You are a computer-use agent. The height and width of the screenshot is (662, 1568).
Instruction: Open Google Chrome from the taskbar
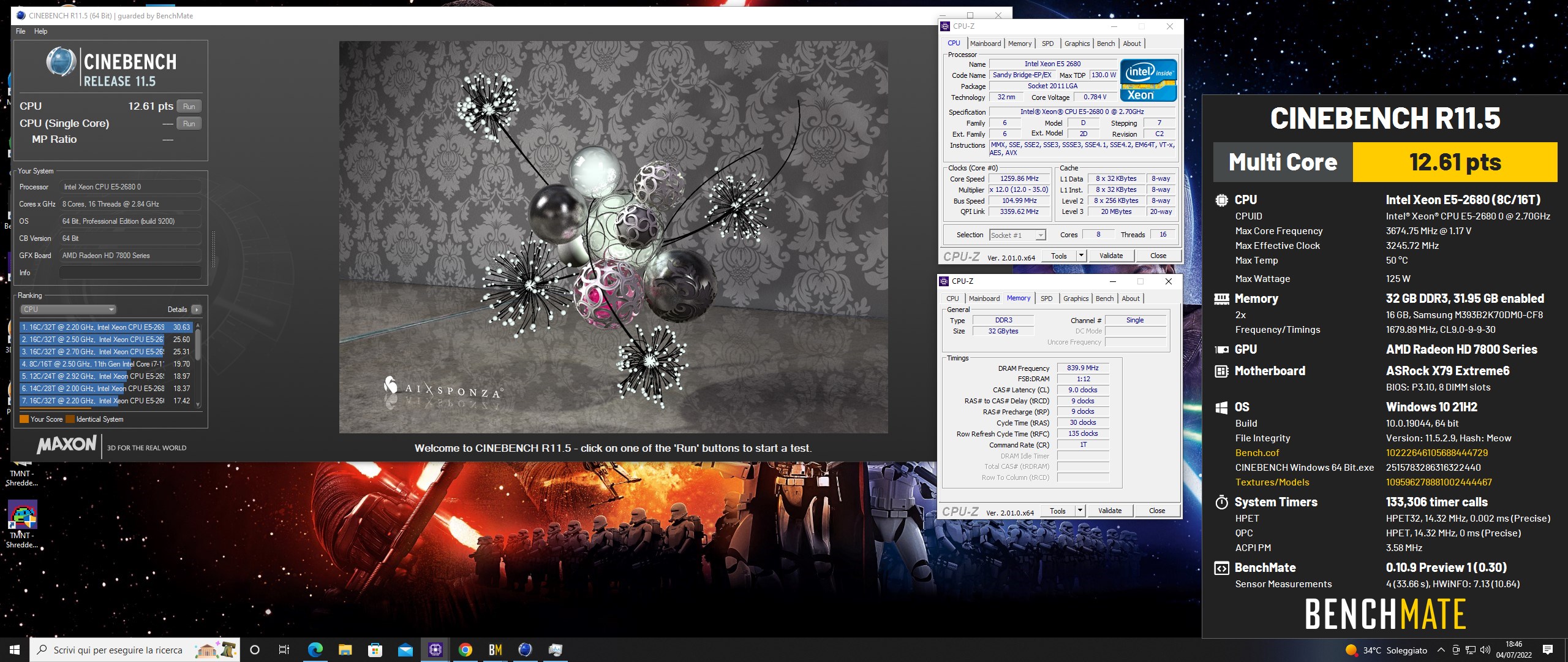point(465,650)
